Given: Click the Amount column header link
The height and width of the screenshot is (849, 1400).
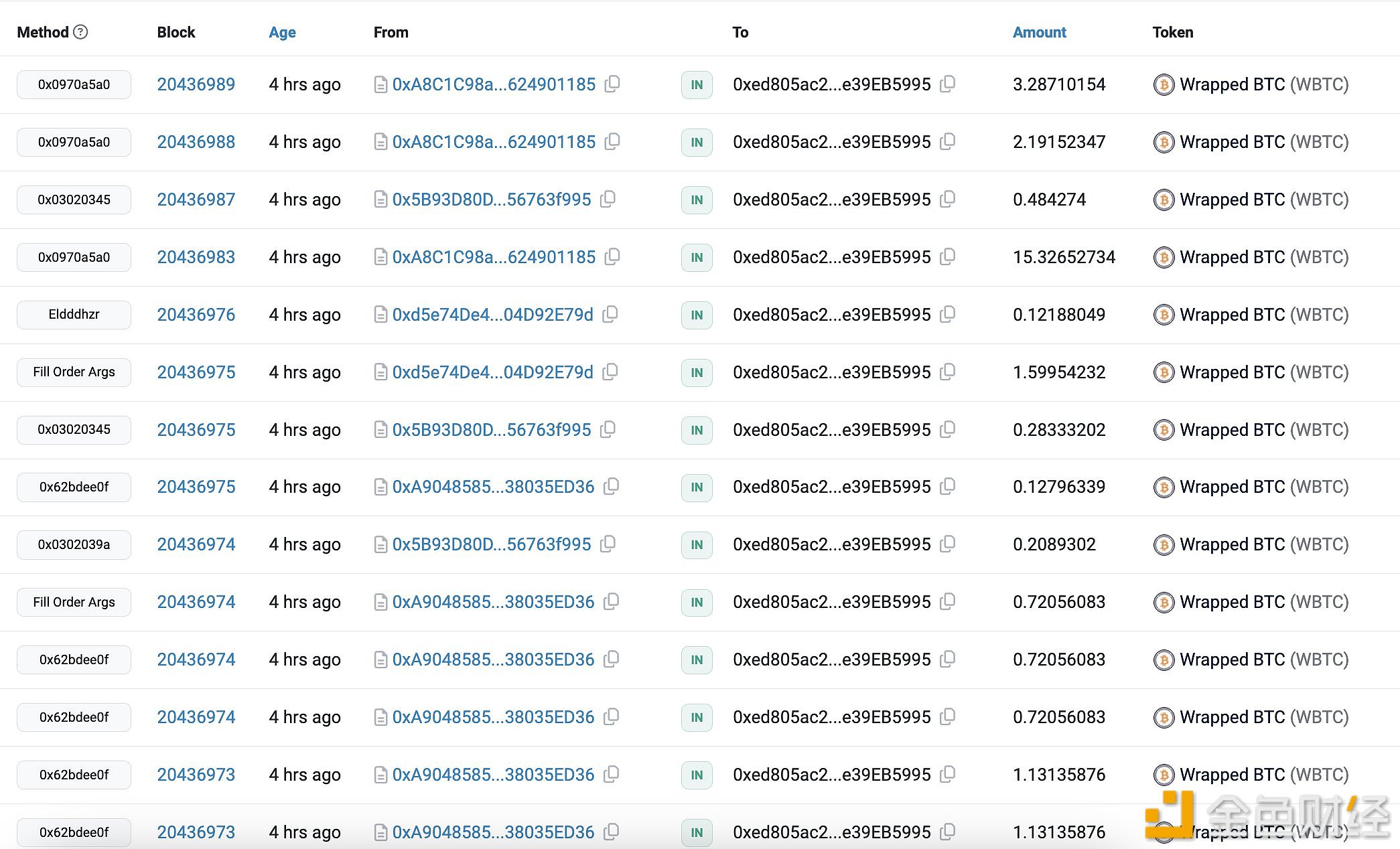Looking at the screenshot, I should tap(1039, 32).
